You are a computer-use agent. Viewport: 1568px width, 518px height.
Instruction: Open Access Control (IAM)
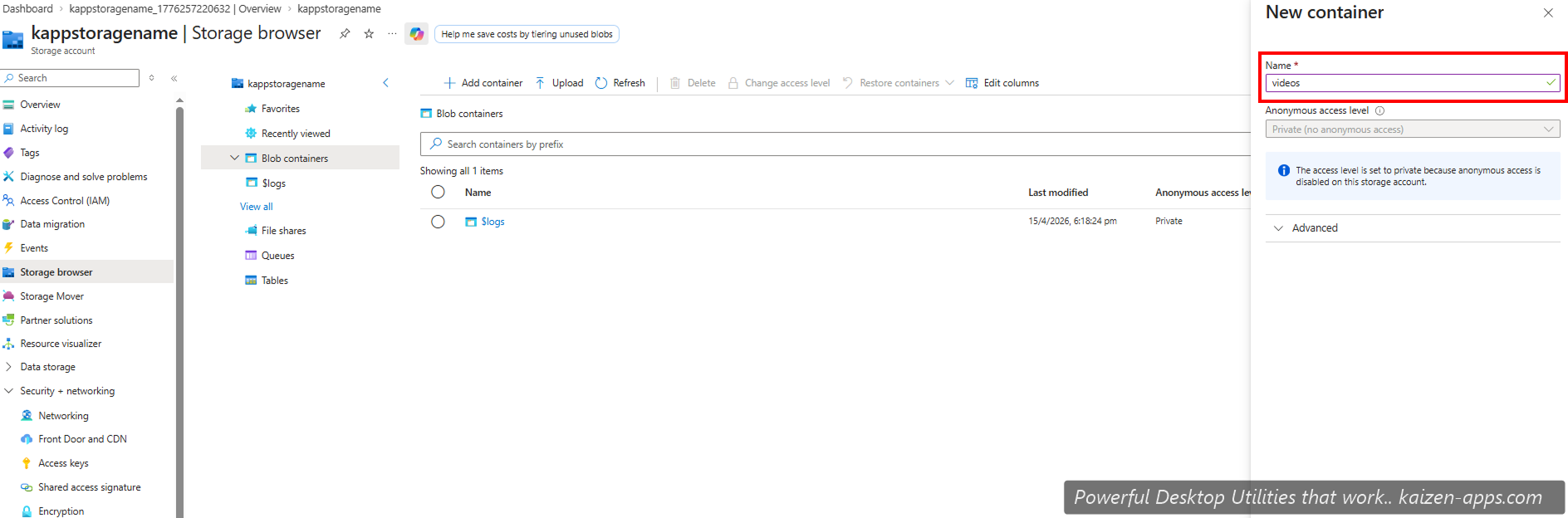(65, 201)
